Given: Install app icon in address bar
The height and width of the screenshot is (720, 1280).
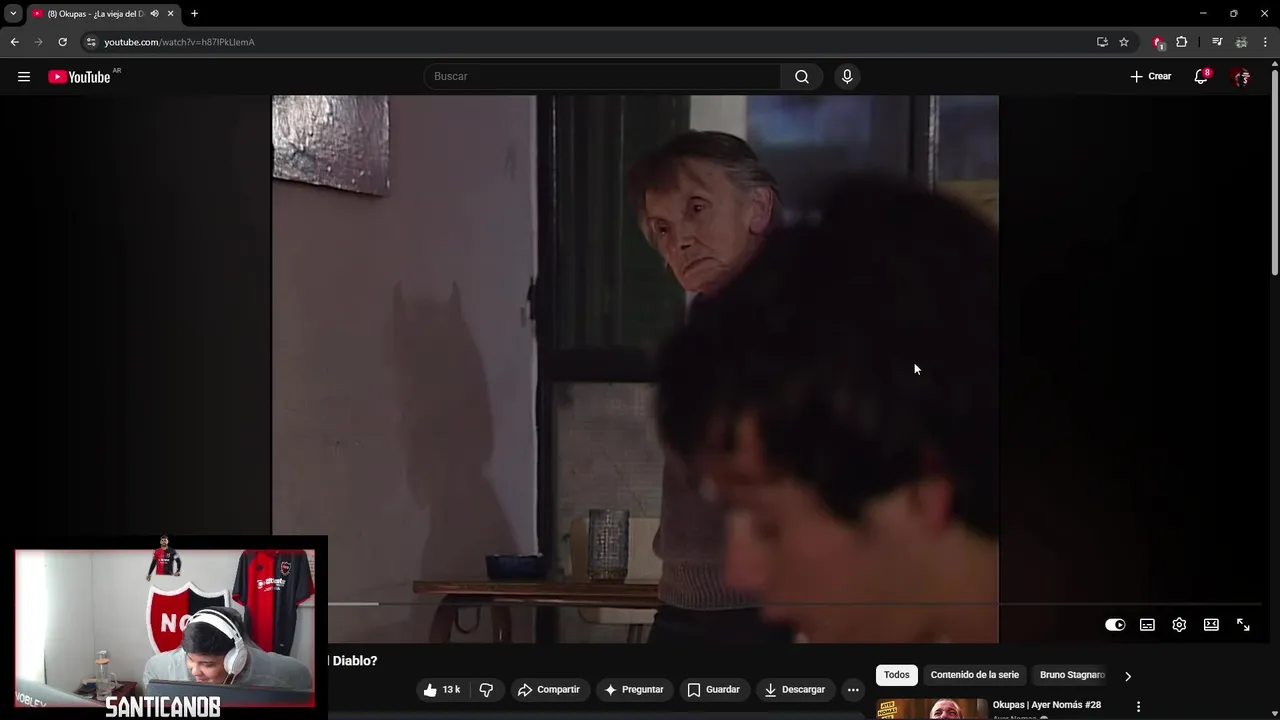Looking at the screenshot, I should point(1102,42).
